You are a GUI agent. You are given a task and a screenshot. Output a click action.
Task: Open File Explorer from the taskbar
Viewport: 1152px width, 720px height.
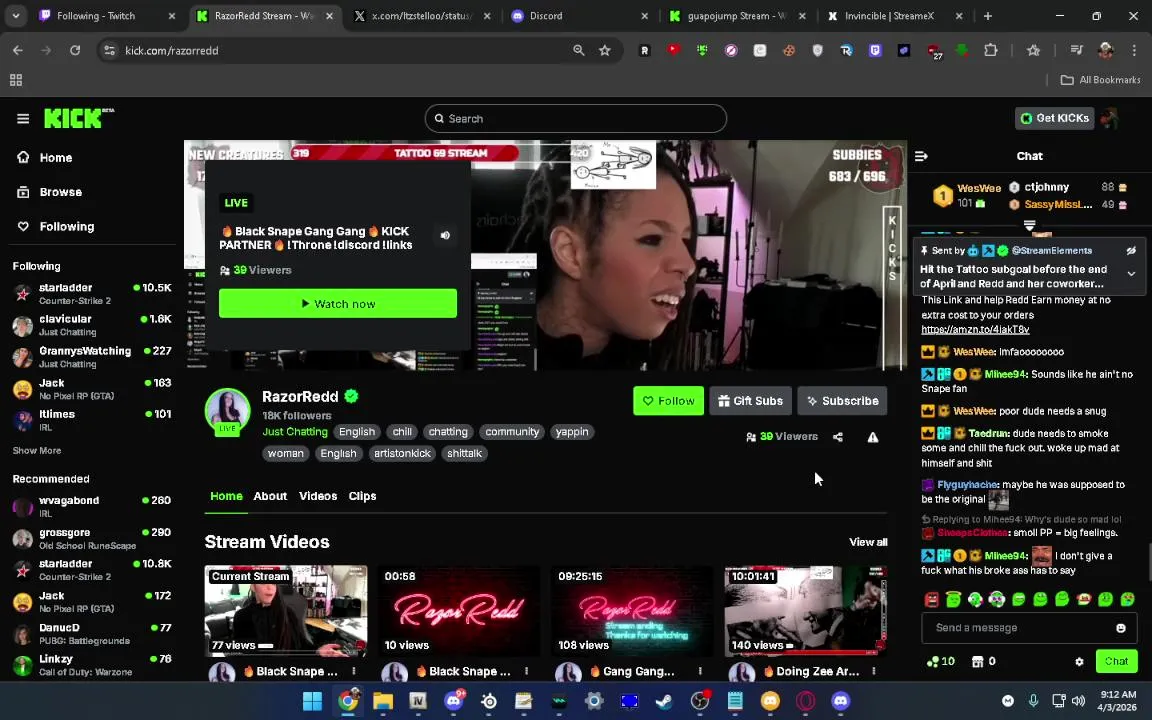click(383, 701)
